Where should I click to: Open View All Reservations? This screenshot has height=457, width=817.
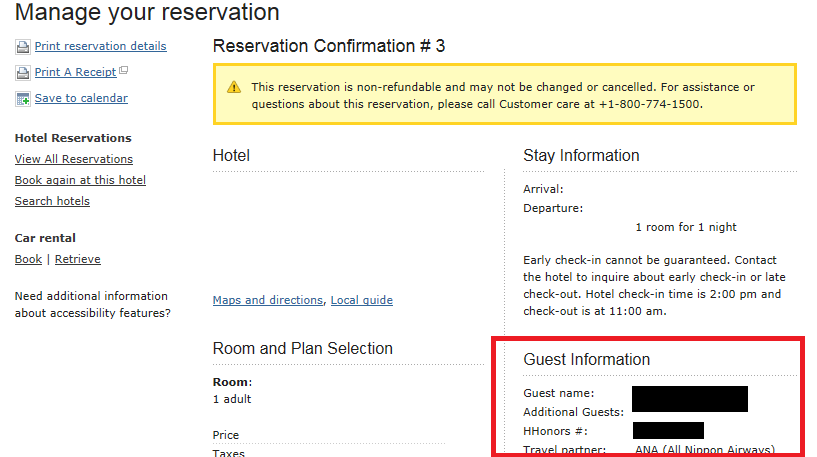point(73,159)
